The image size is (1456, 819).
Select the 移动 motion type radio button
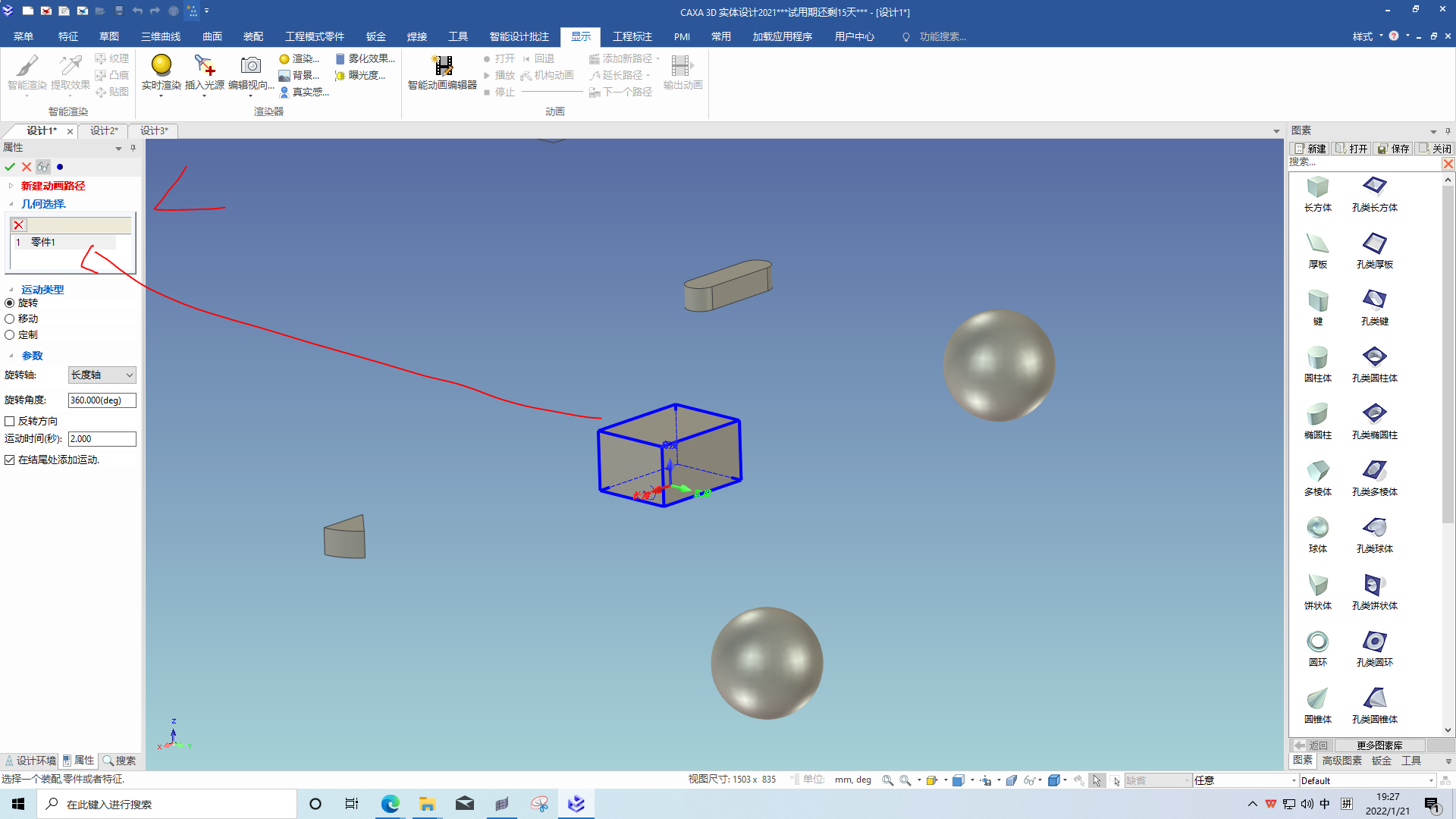tap(10, 318)
